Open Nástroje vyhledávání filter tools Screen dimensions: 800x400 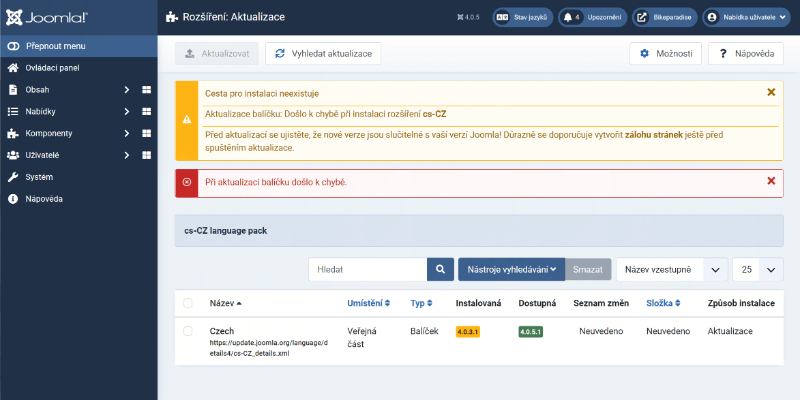point(511,269)
